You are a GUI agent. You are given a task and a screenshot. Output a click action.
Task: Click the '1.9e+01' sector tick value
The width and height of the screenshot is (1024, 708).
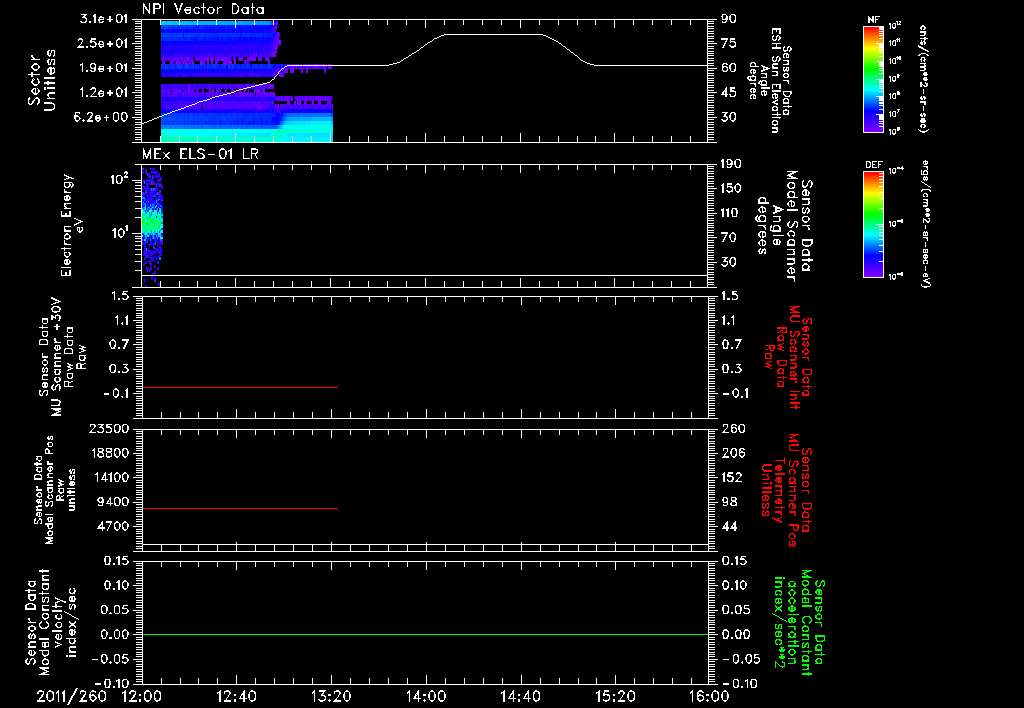click(x=104, y=68)
